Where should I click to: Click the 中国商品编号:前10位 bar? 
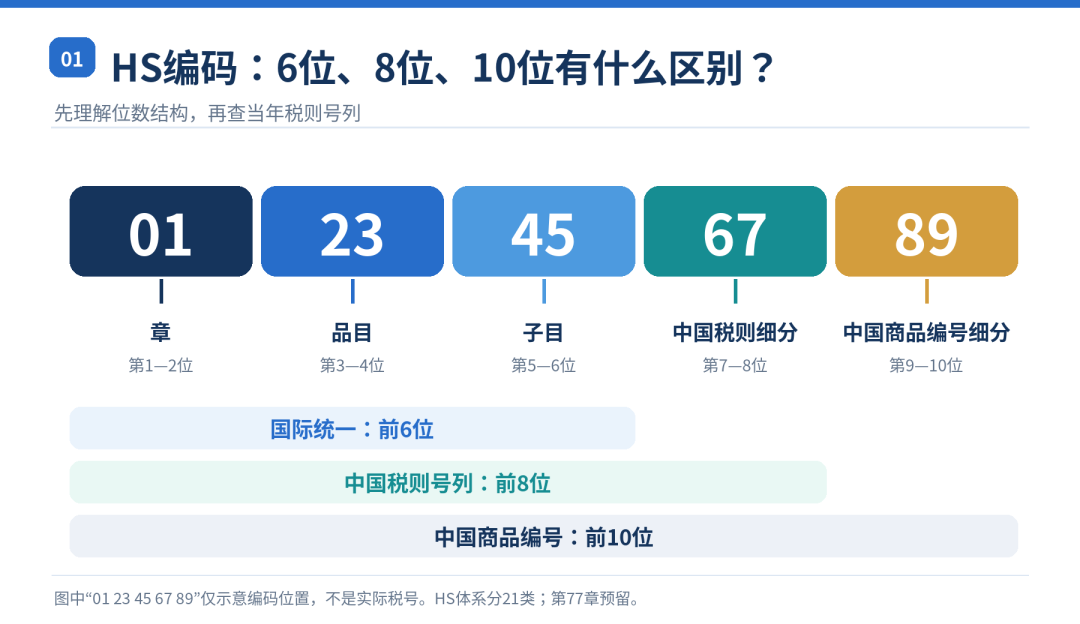tap(544, 536)
